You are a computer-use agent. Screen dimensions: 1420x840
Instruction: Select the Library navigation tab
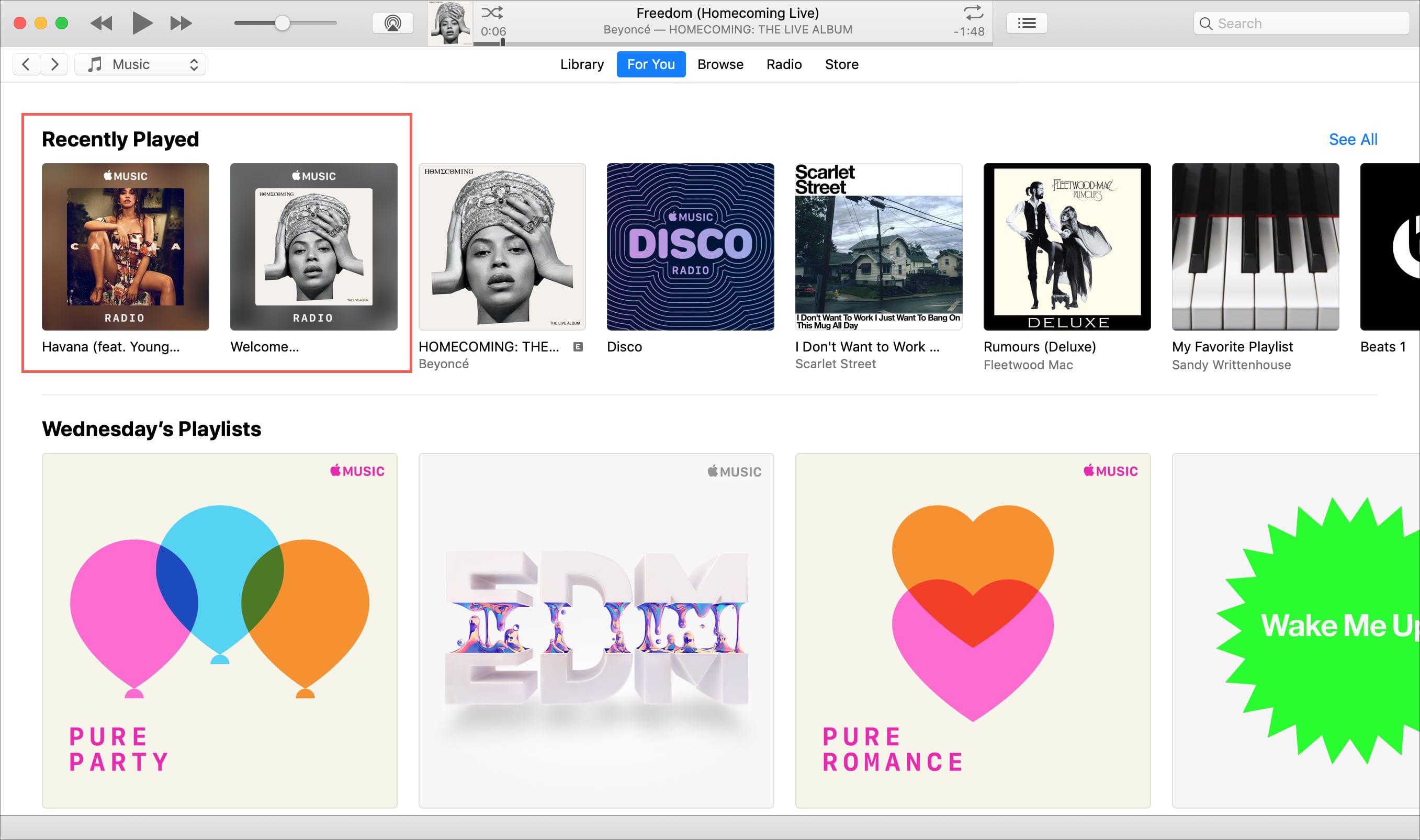(x=581, y=64)
